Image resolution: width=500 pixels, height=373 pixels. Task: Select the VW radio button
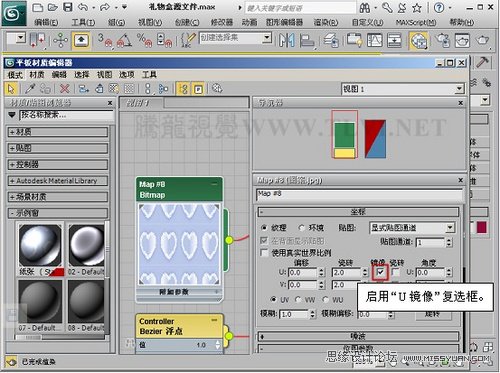coord(298,299)
